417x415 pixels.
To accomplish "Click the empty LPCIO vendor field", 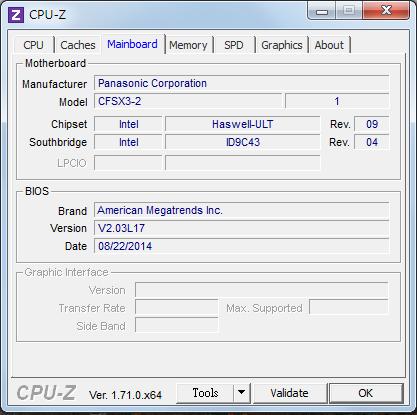I will (128, 163).
